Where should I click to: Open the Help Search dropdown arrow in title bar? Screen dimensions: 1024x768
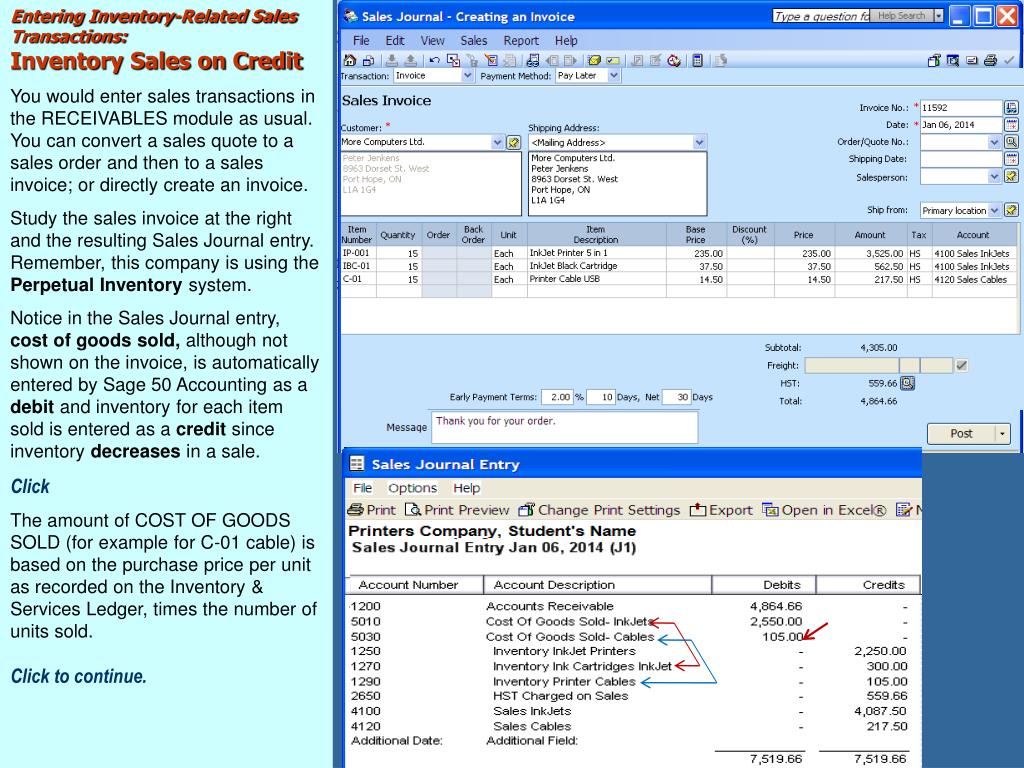[x=939, y=16]
